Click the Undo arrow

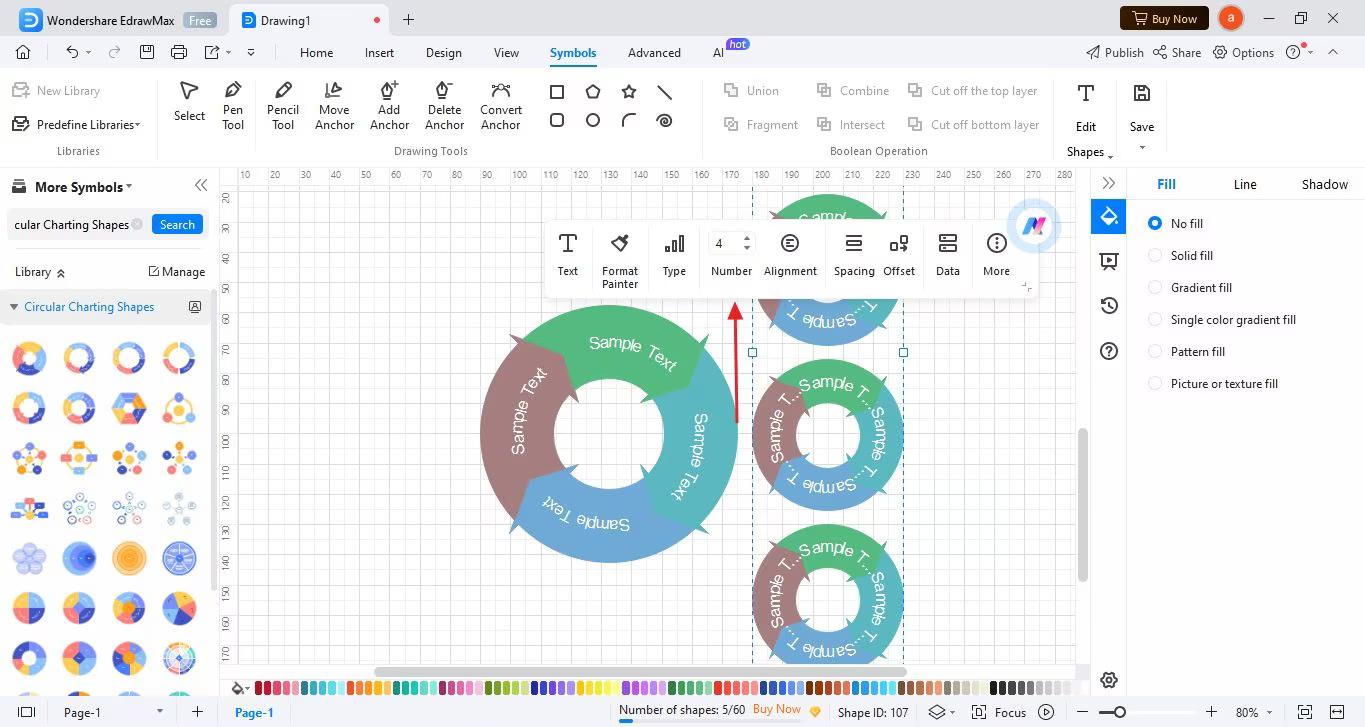coord(72,52)
